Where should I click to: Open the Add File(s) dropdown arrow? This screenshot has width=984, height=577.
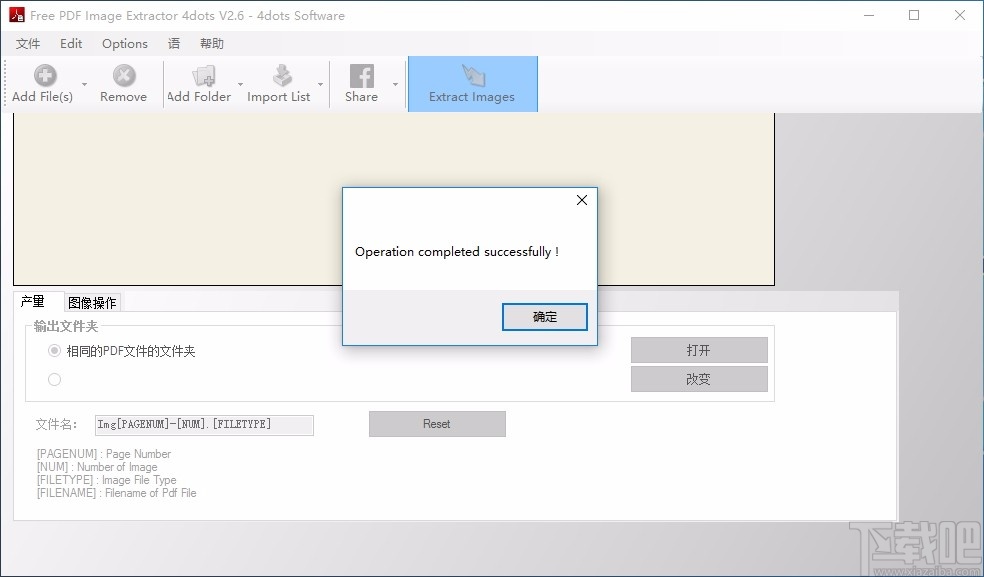point(84,85)
